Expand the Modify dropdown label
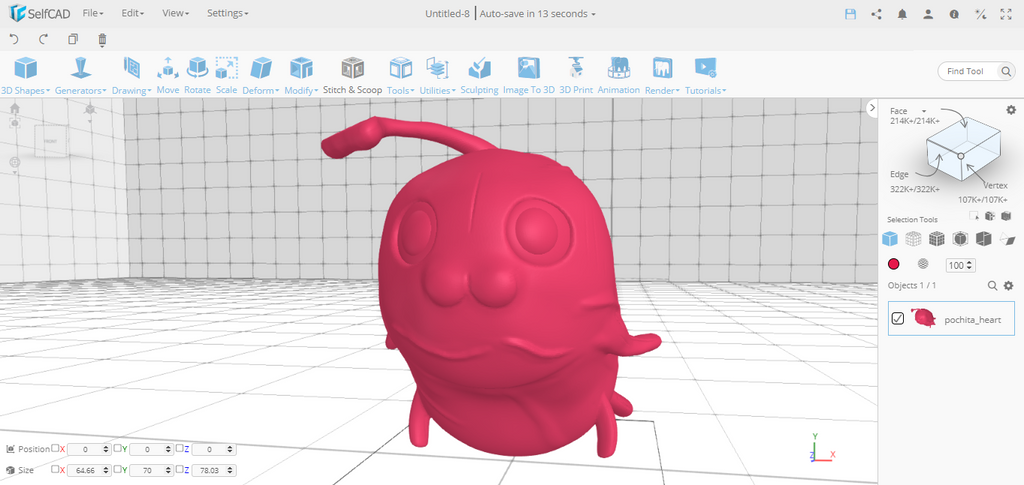This screenshot has height=485, width=1024. coord(301,90)
